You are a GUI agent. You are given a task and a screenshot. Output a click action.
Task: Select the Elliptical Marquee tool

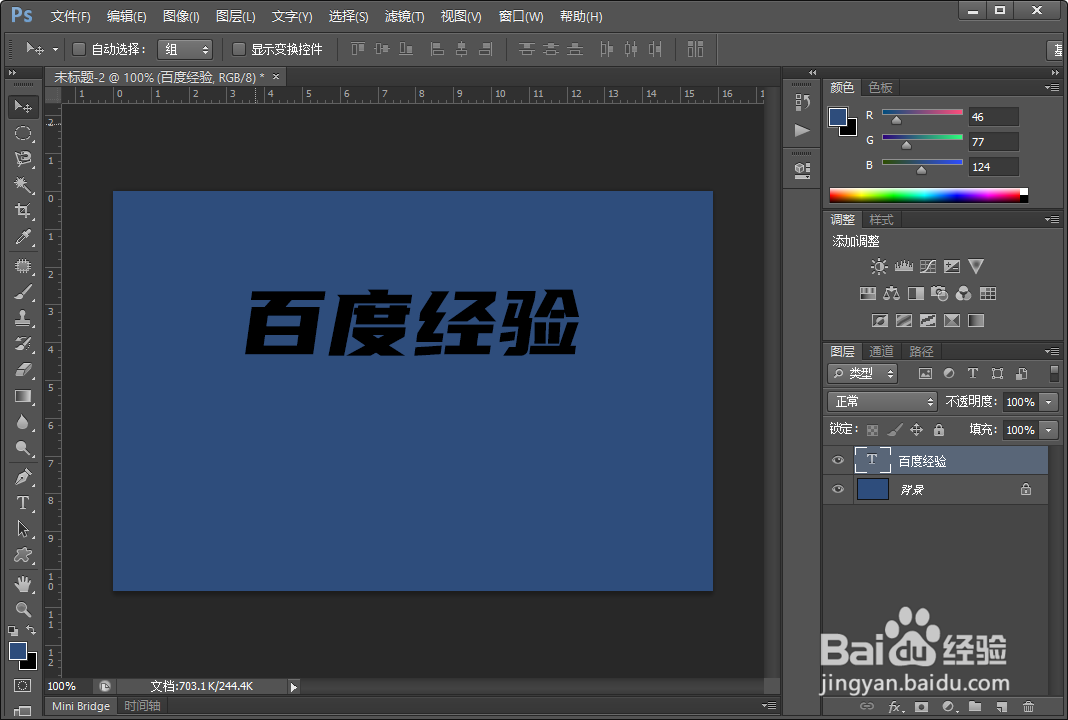pos(23,133)
